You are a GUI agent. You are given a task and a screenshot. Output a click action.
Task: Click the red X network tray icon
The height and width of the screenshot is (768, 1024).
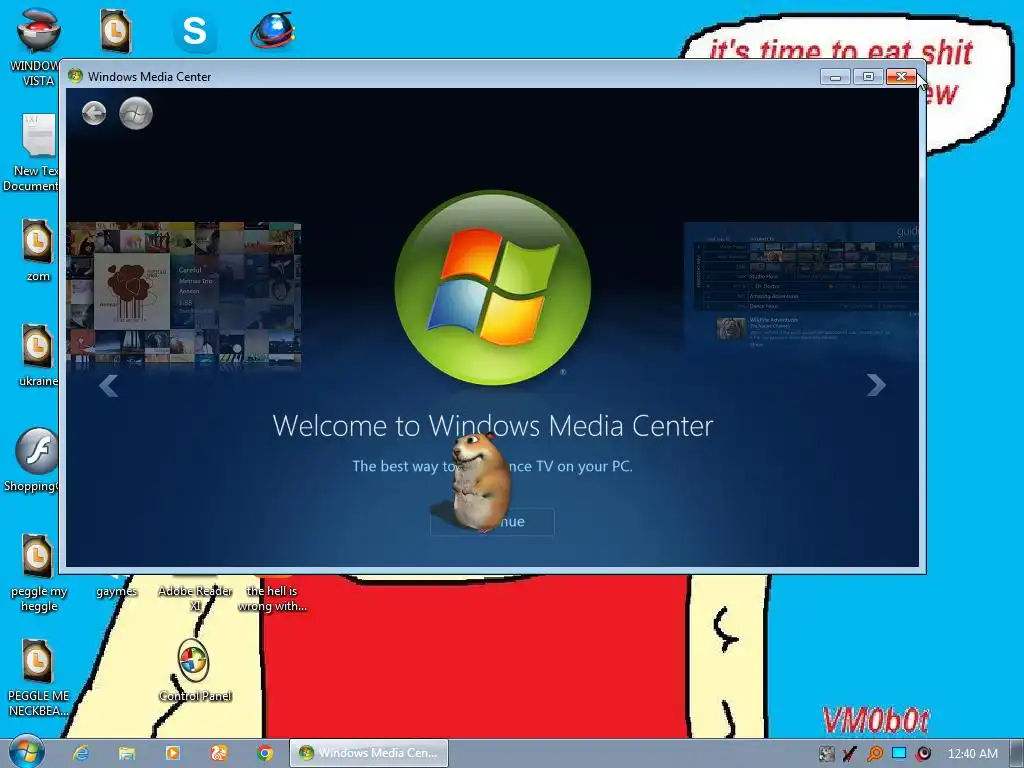850,754
